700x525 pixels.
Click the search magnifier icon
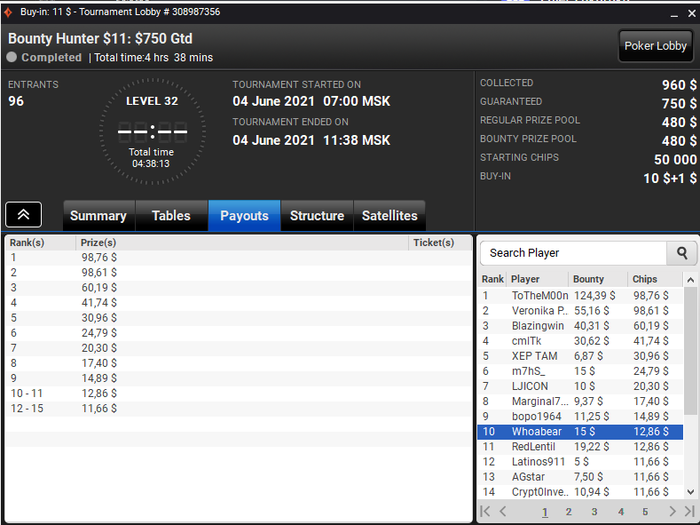pyautogui.click(x=682, y=253)
